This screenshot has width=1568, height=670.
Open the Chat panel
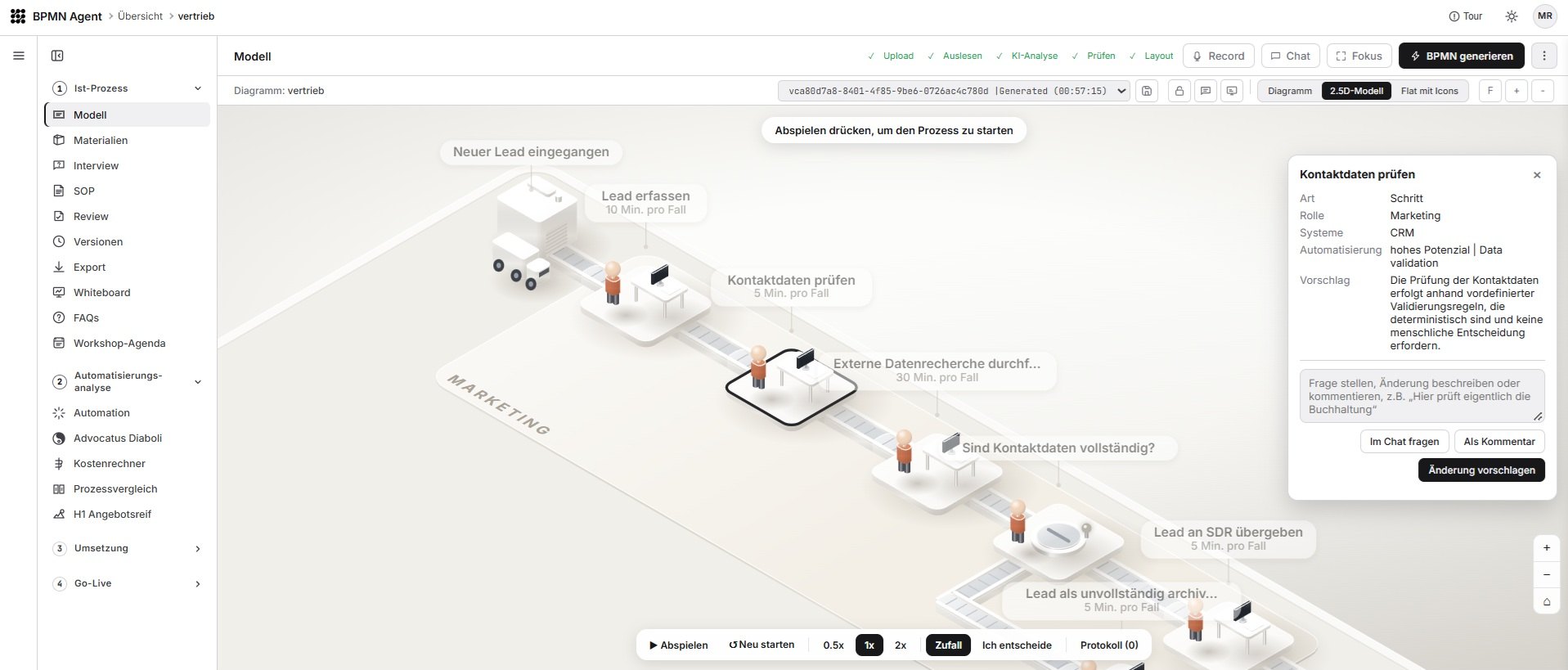click(x=1291, y=56)
